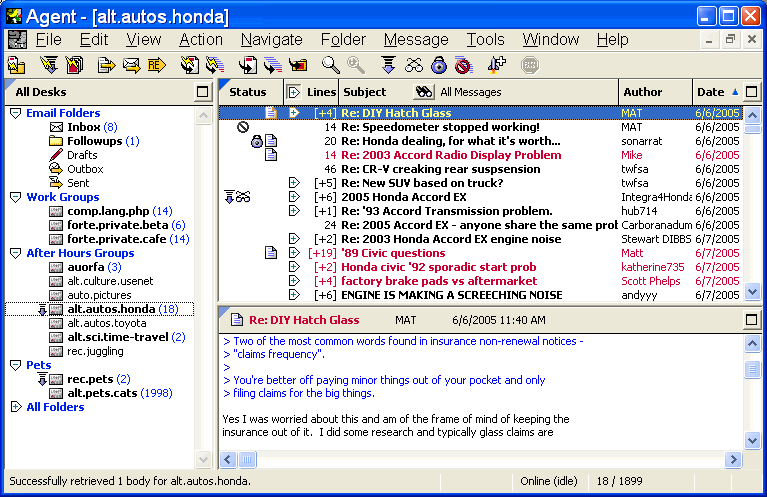Image resolution: width=767 pixels, height=497 pixels.
Task: Click ignore icon on Speedometer stopped working row
Action: click(x=243, y=127)
